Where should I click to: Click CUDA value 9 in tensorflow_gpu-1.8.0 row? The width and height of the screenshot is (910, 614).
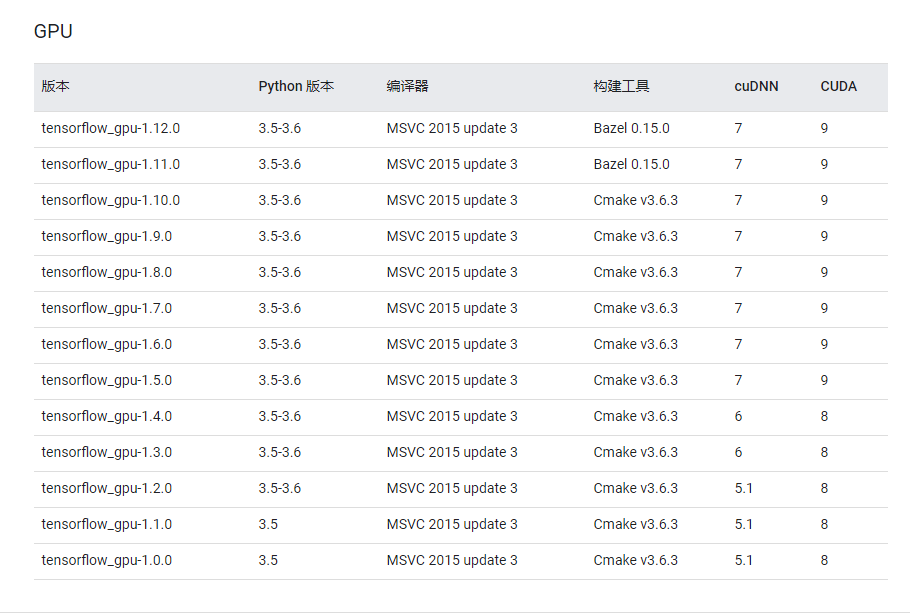(824, 272)
